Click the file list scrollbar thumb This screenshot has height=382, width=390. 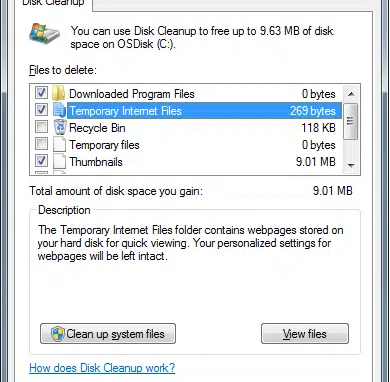[351, 121]
